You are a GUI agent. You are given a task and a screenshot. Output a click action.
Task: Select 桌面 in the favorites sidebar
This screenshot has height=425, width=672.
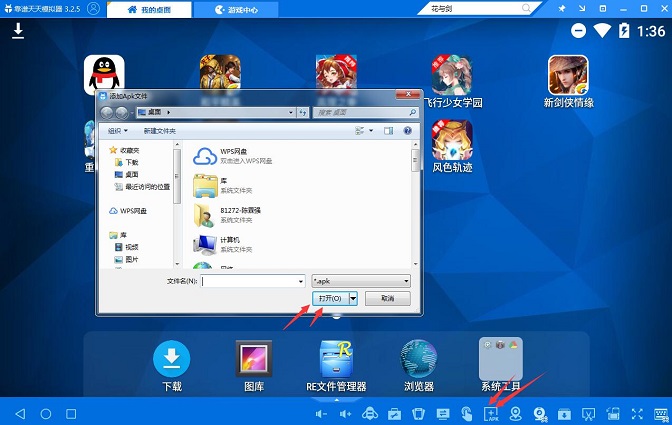point(131,174)
